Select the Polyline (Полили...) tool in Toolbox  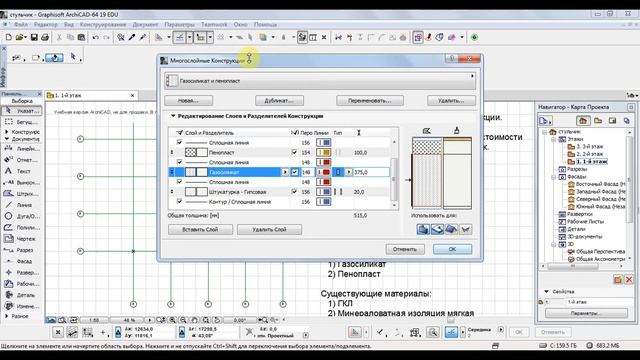22,227
